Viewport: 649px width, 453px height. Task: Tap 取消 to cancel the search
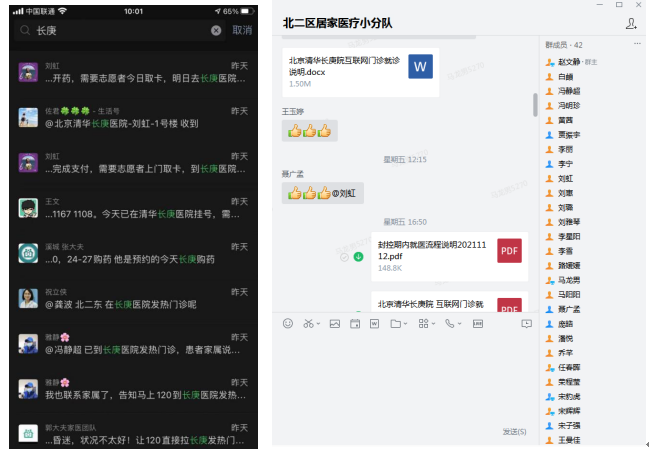[242, 31]
